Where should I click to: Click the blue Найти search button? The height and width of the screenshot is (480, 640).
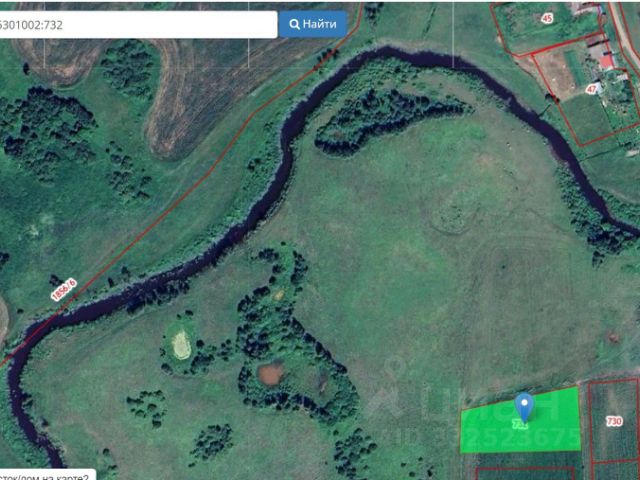tap(313, 24)
